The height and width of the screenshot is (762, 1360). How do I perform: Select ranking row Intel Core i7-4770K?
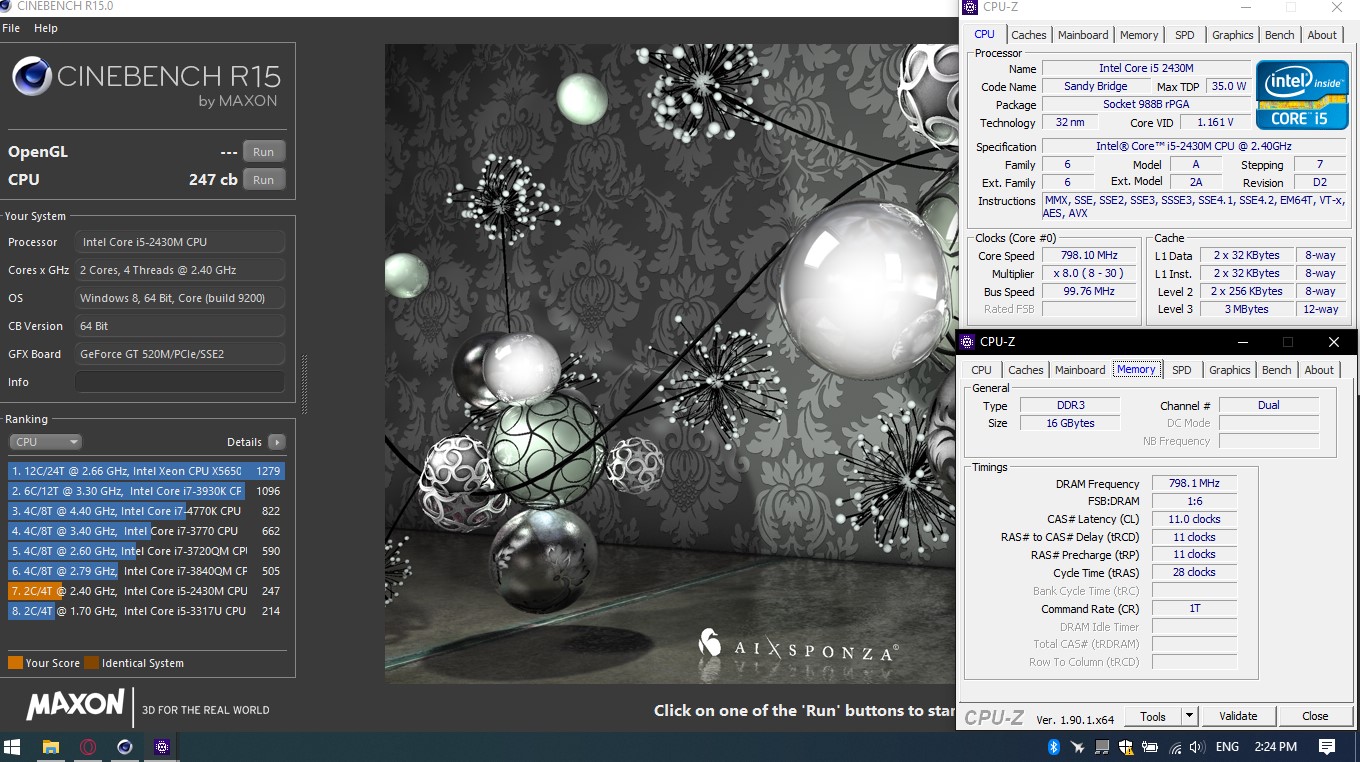coord(147,511)
